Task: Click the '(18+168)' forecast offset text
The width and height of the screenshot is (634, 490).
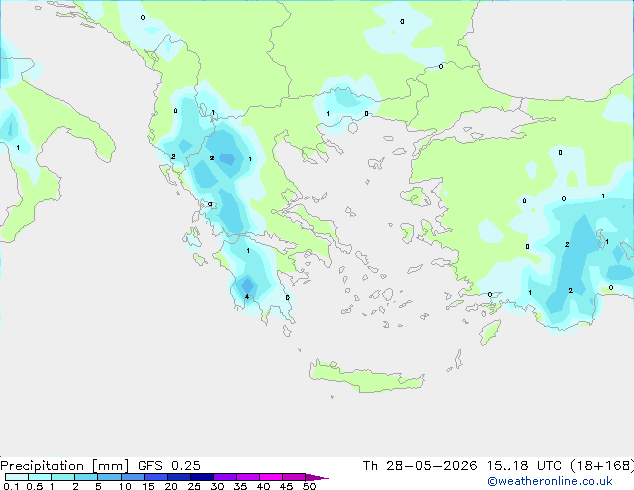Action: point(602,466)
